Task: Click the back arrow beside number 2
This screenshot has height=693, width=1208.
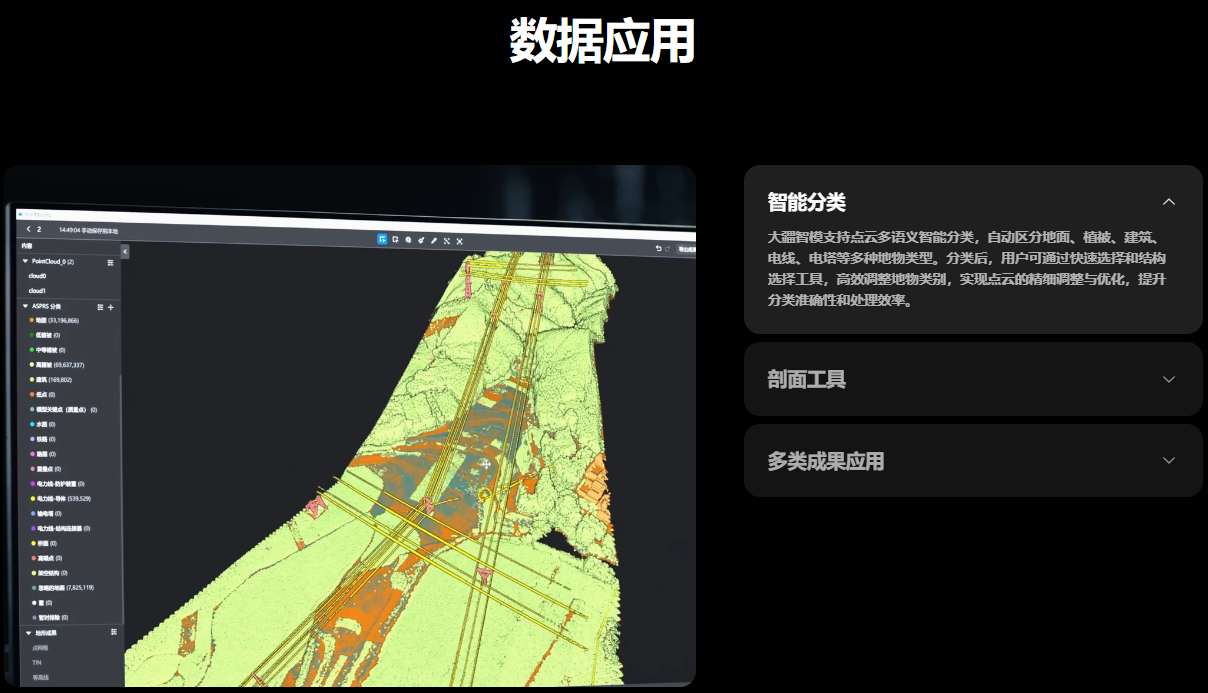Action: 28,229
